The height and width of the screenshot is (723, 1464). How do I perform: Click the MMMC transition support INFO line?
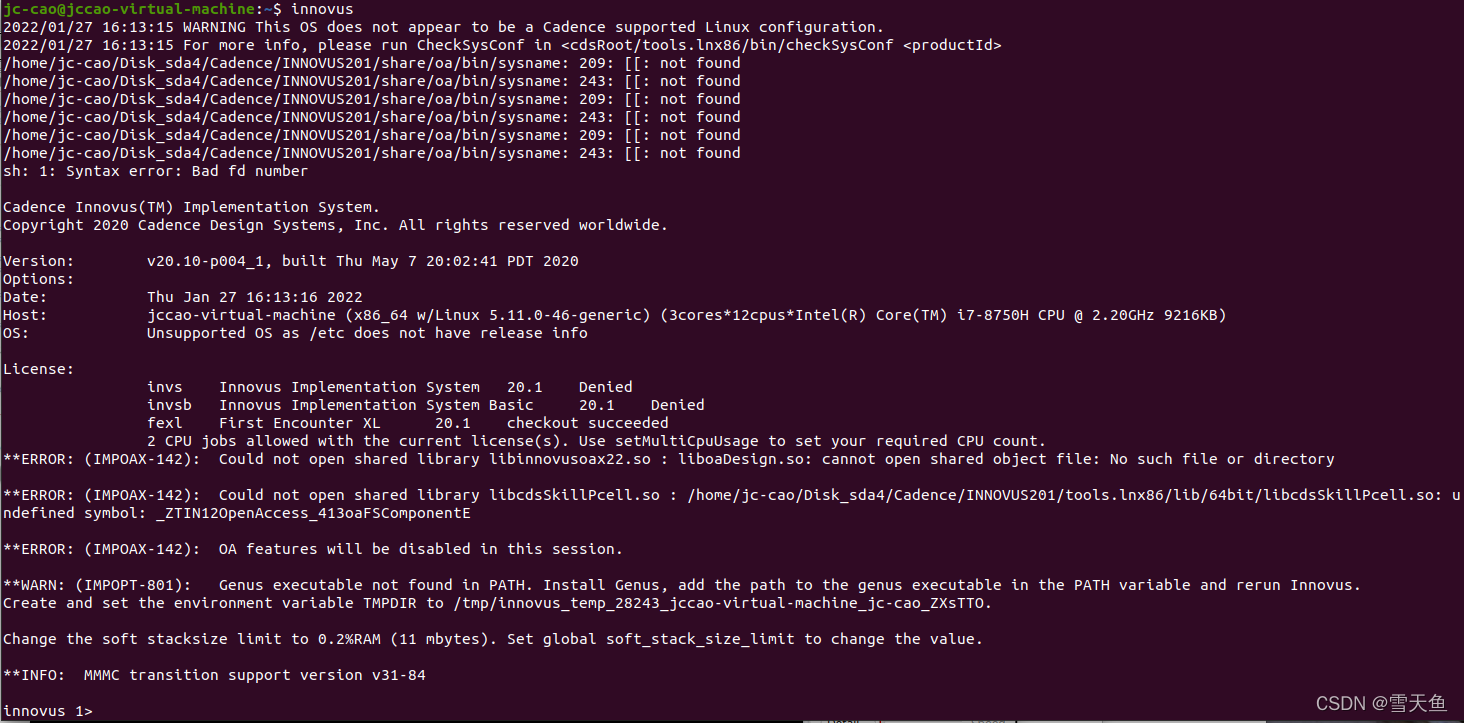coord(214,675)
